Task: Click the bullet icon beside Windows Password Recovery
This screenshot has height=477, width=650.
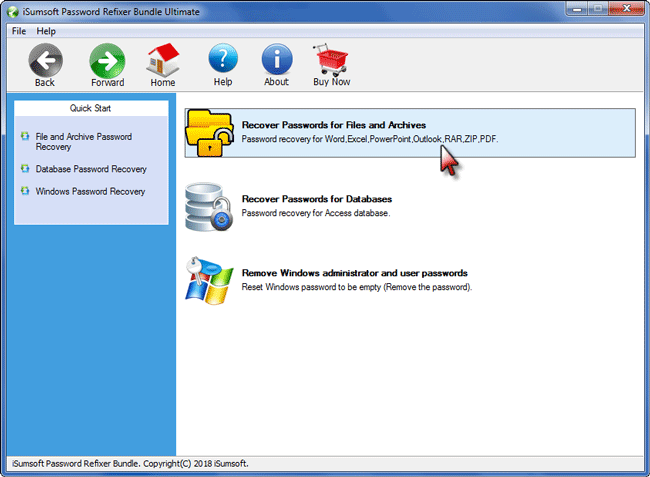Action: coord(25,191)
